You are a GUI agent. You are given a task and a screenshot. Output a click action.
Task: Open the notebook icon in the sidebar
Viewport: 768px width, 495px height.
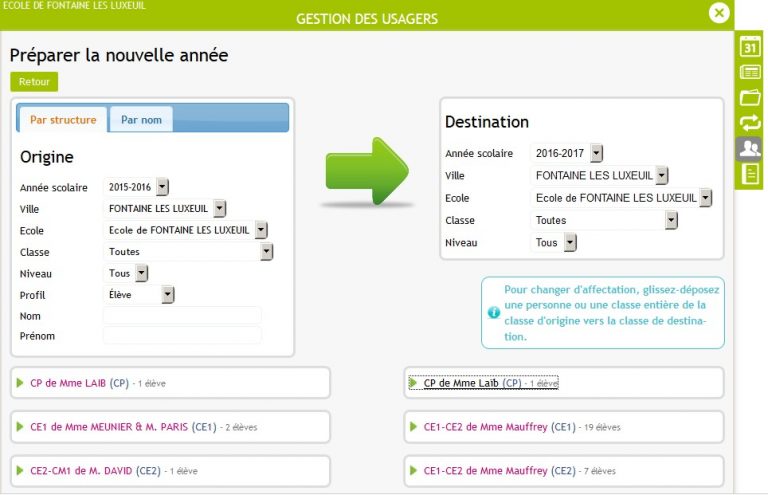(750, 174)
